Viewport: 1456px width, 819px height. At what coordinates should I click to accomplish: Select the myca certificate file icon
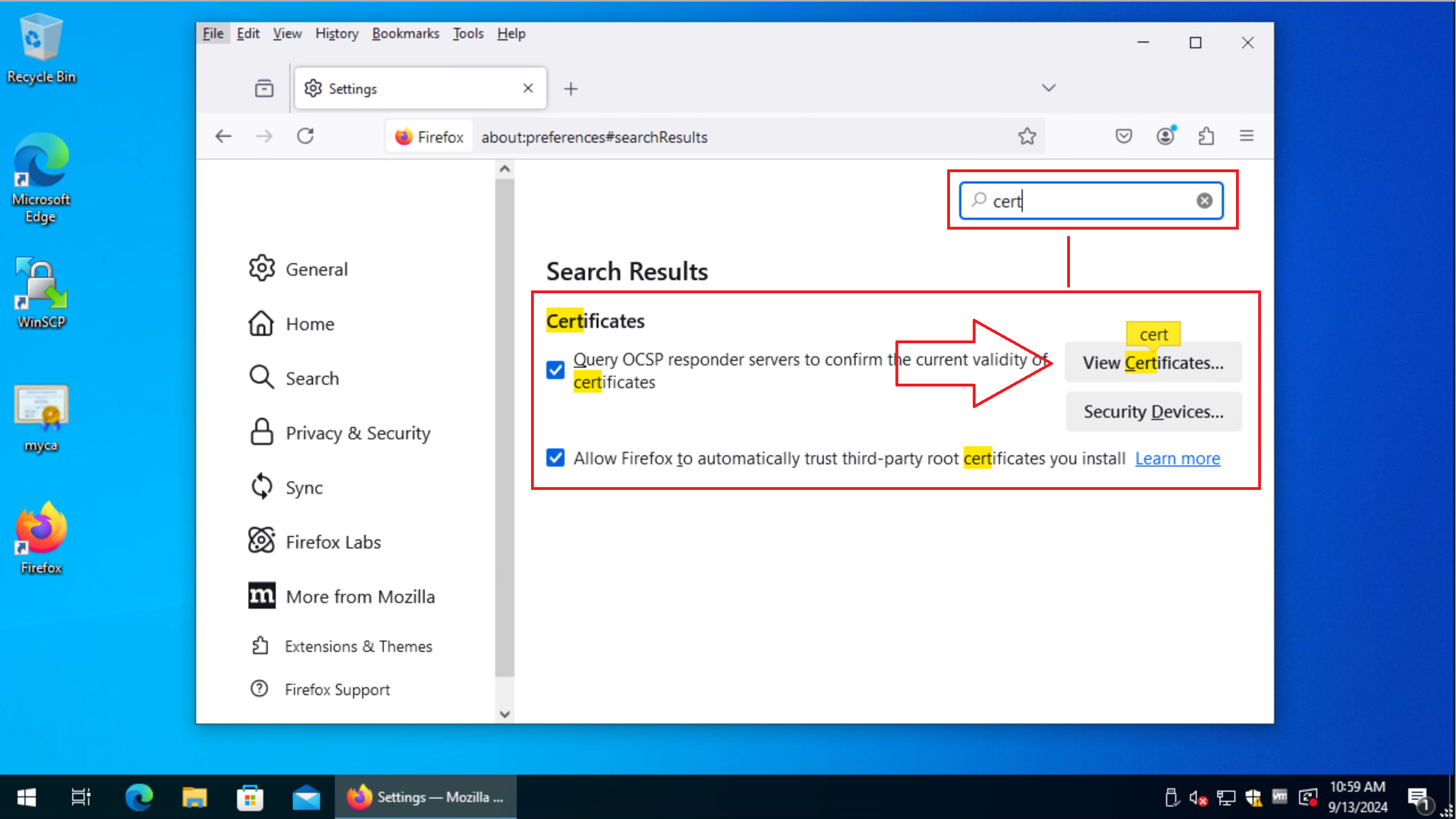(x=41, y=418)
